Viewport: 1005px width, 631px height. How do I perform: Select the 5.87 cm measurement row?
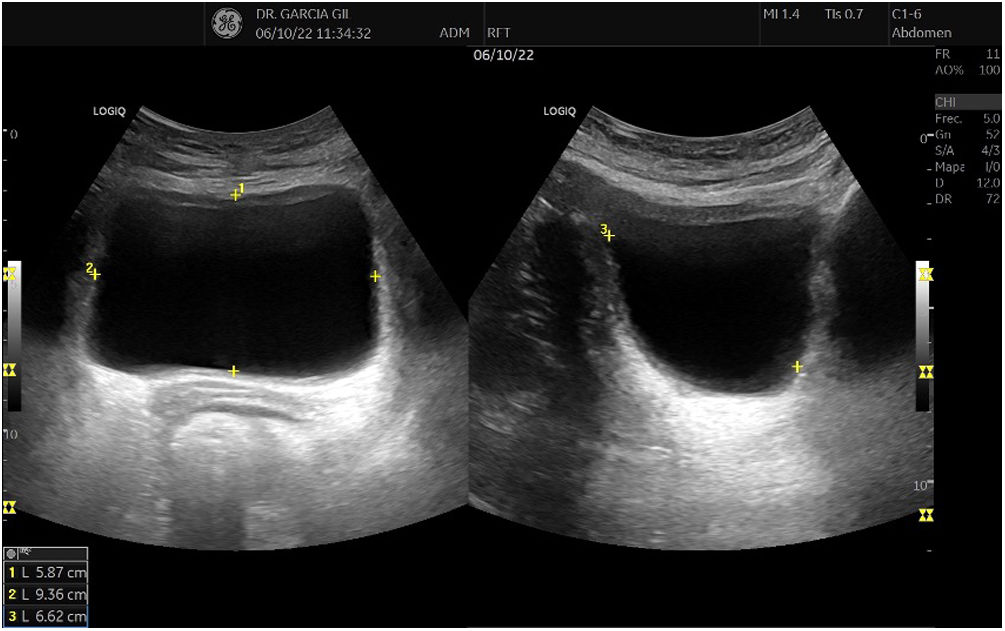[46, 573]
